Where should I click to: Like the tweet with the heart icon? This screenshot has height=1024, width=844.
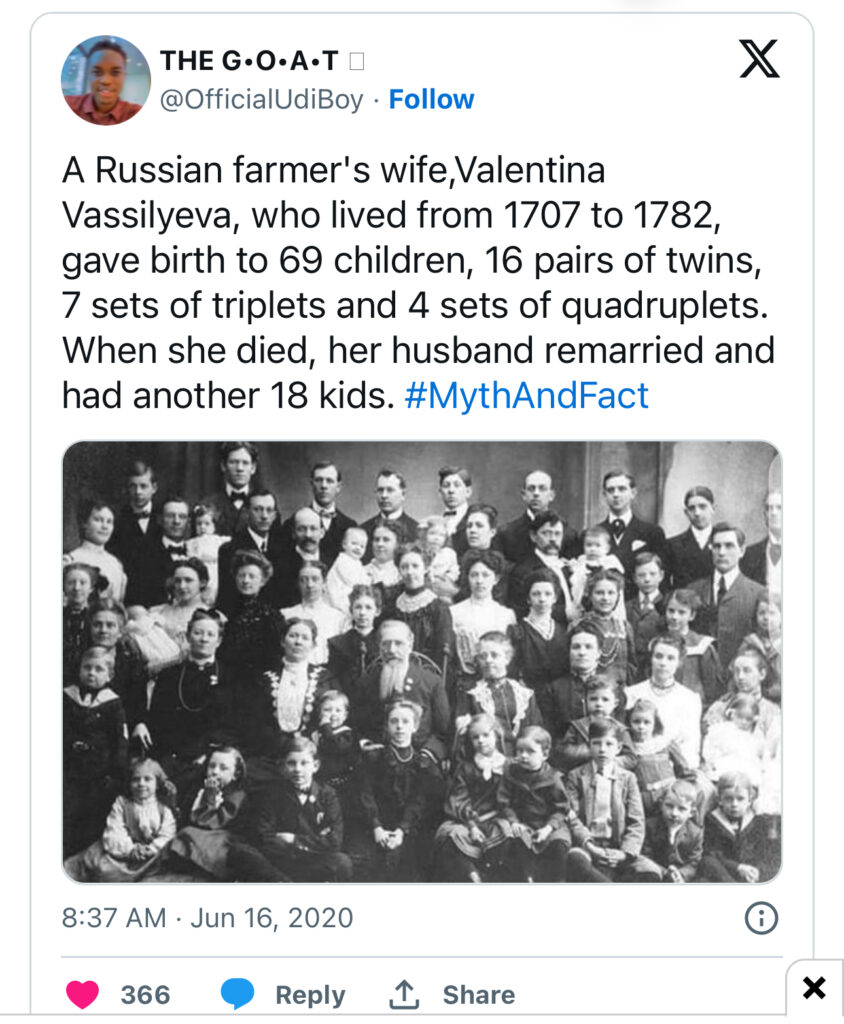[82, 994]
